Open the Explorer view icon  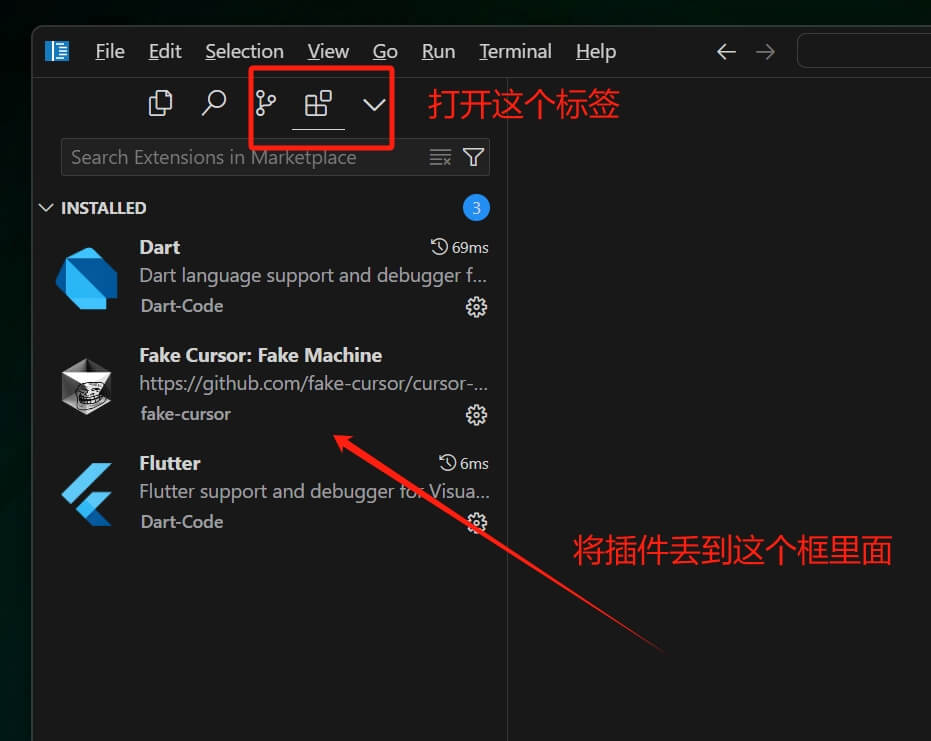pyautogui.click(x=160, y=103)
